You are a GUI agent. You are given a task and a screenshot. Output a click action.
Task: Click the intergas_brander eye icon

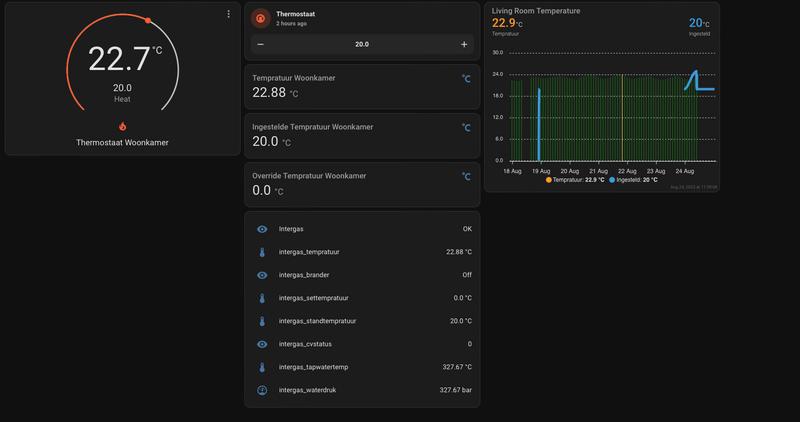[x=262, y=275]
